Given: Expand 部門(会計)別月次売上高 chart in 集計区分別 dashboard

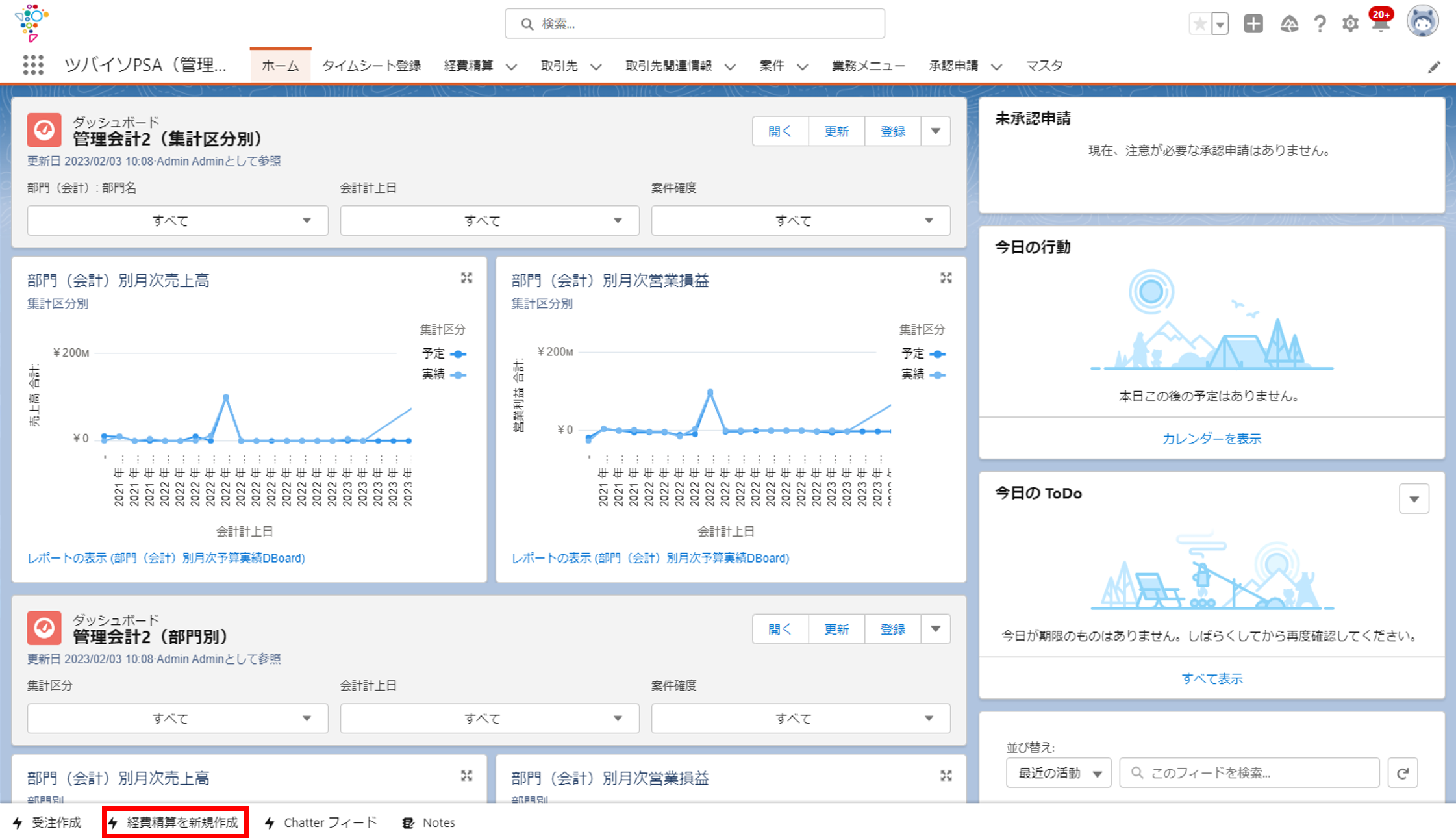Looking at the screenshot, I should [x=467, y=278].
